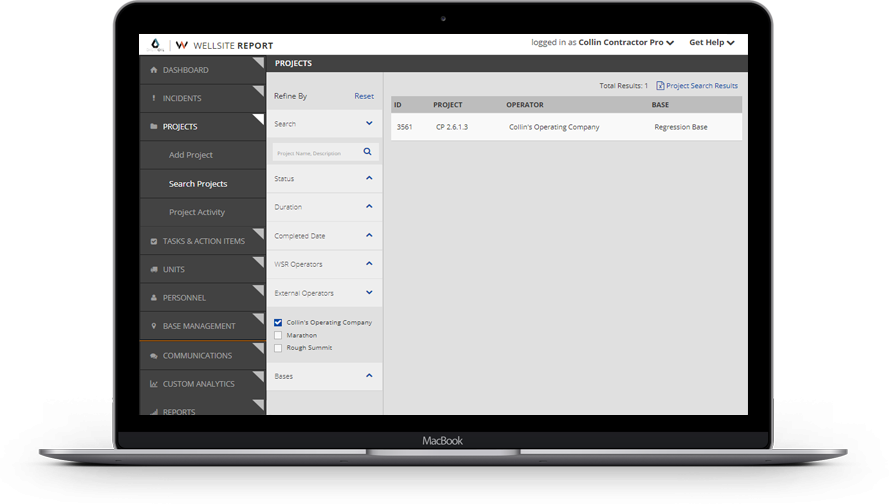889x504 pixels.
Task: Click the Communications chat icon
Action: (154, 356)
